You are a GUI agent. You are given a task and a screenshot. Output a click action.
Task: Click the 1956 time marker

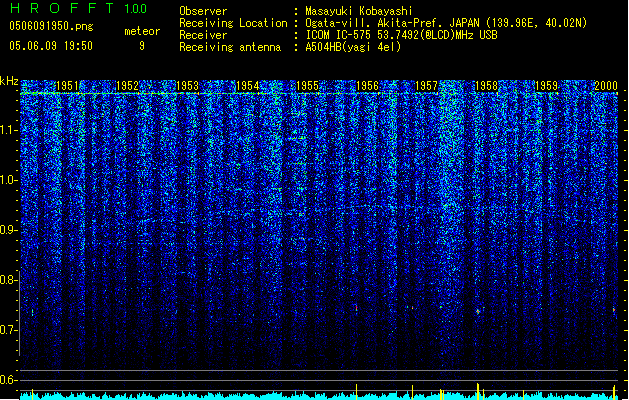pos(367,86)
